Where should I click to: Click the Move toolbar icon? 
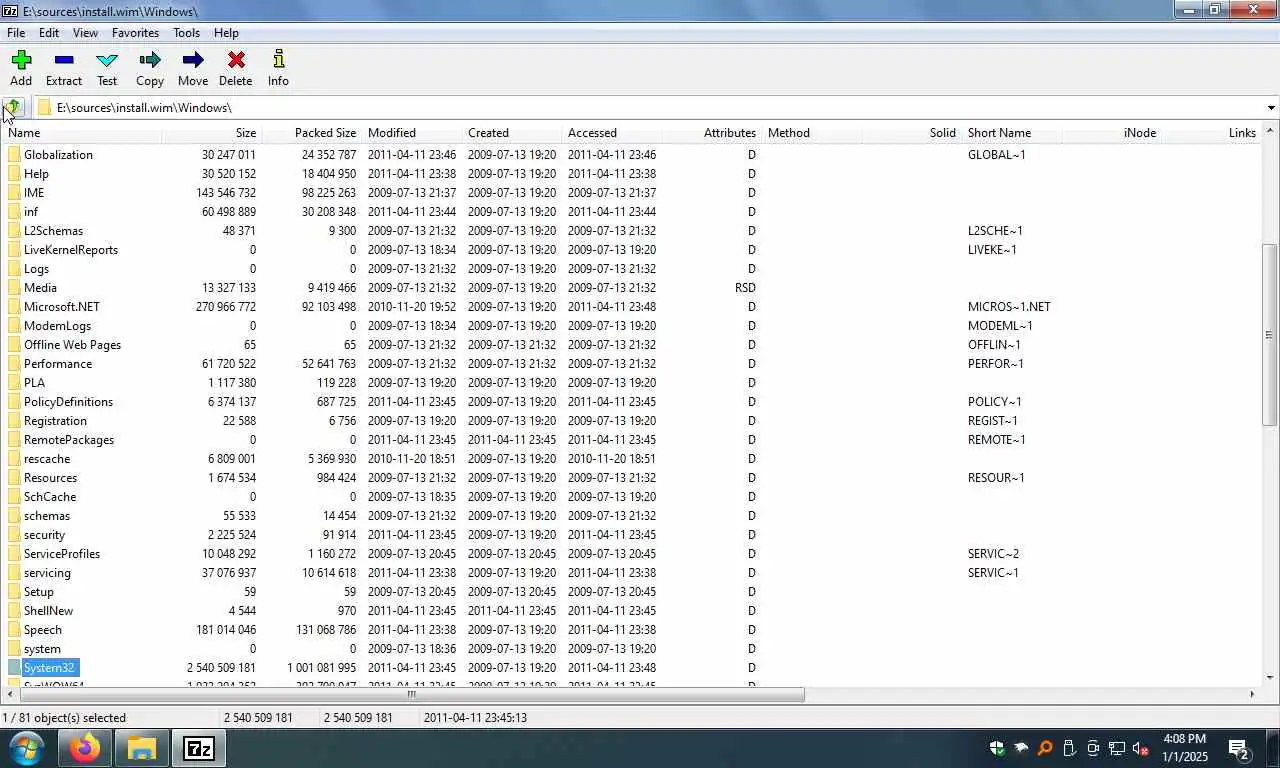point(193,68)
